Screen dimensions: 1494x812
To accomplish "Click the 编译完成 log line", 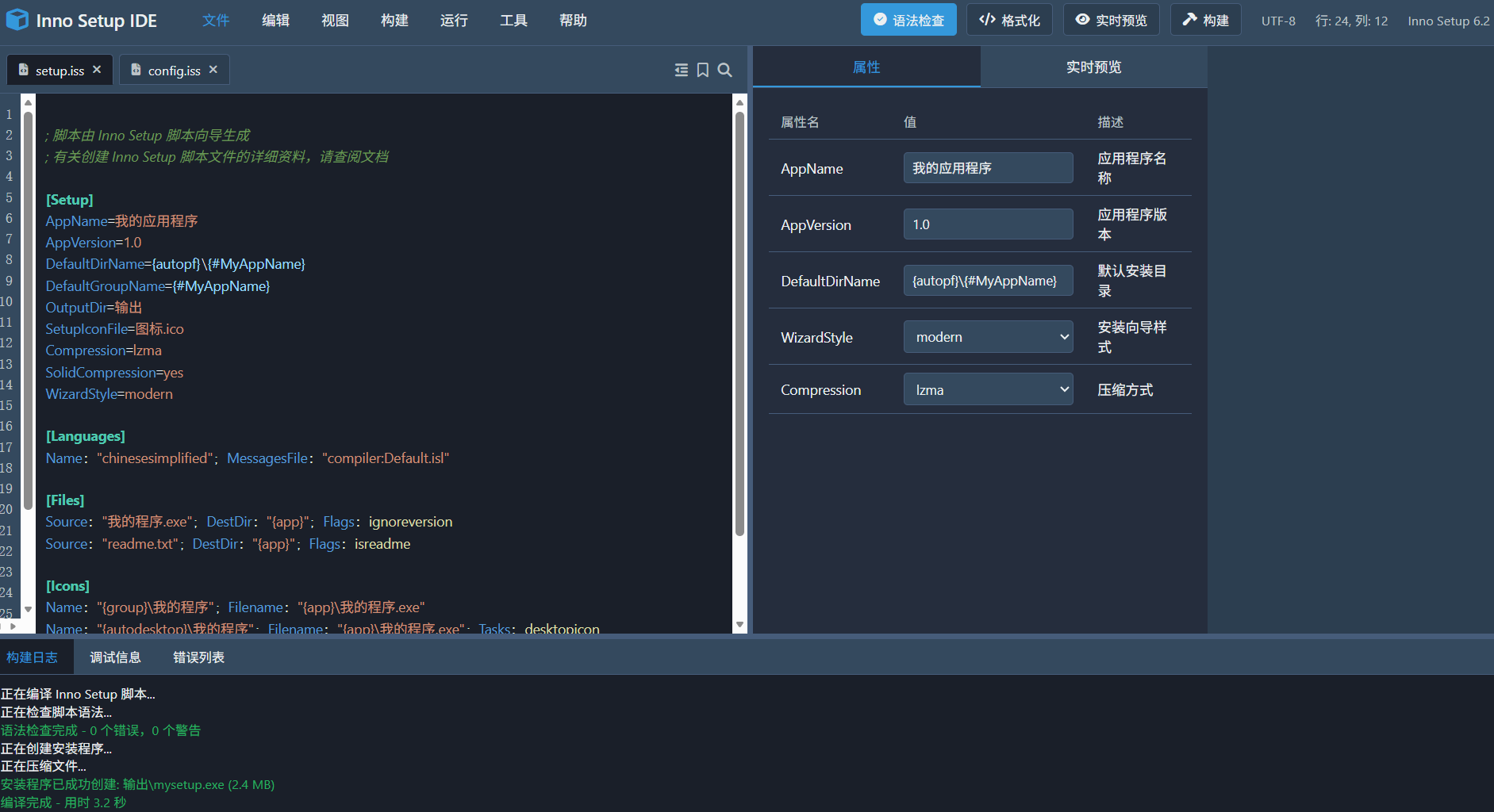I will pos(63,802).
